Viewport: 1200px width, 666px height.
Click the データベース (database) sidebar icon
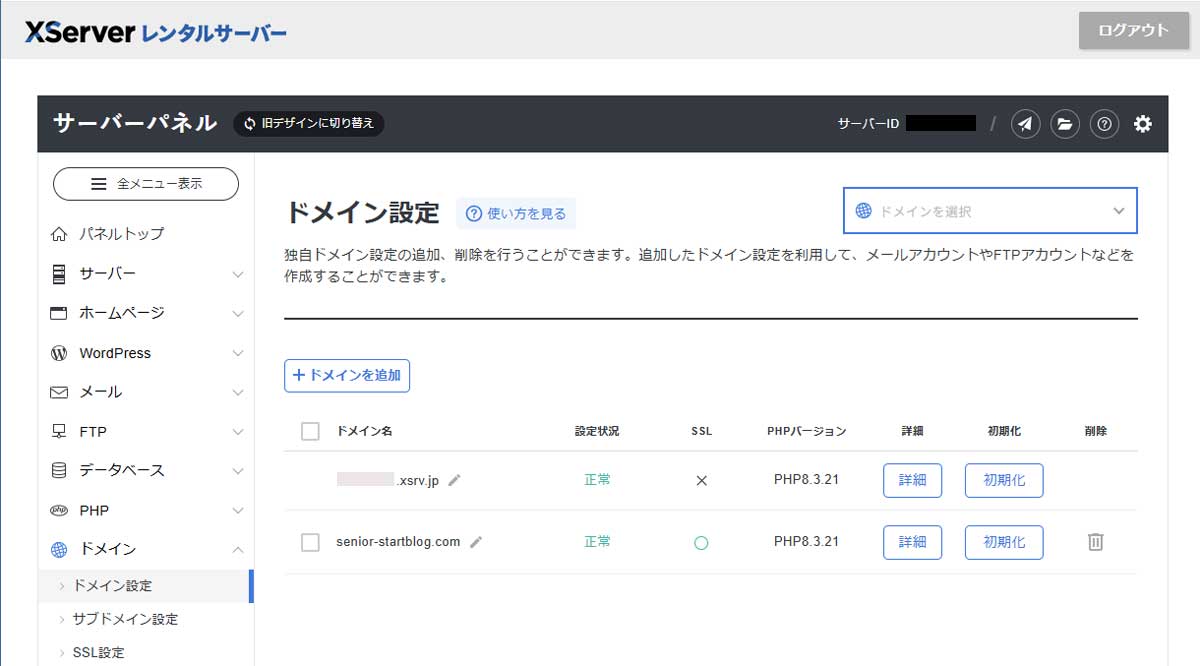[x=60, y=470]
